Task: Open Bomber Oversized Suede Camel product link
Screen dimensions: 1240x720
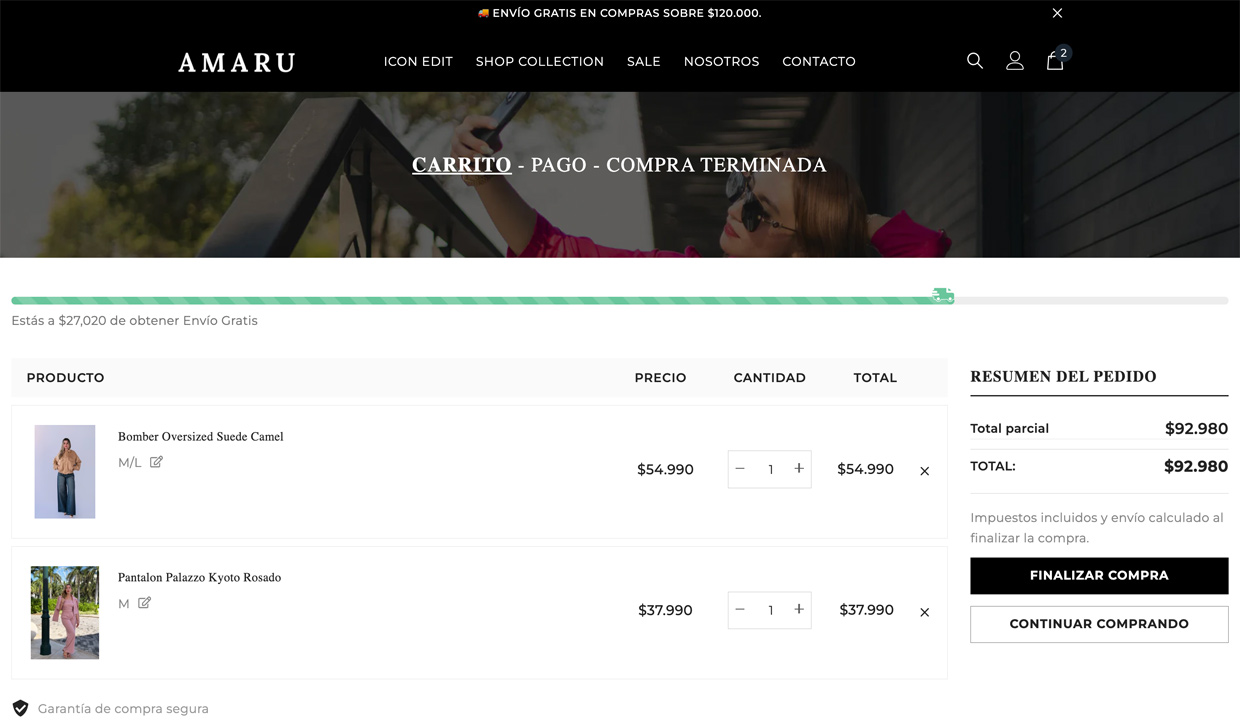Action: point(201,437)
